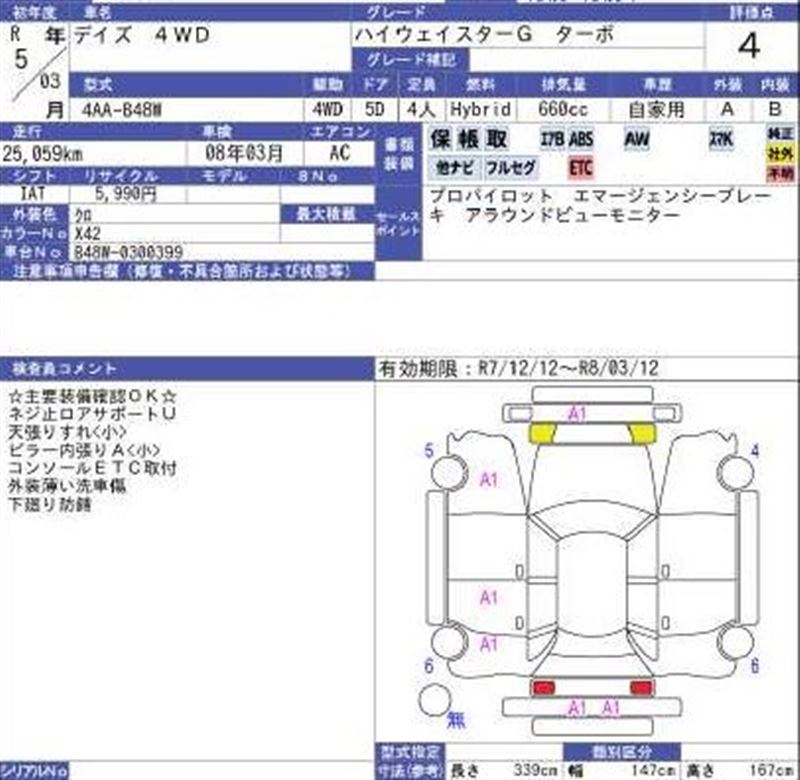The height and width of the screenshot is (780, 800).
Task: Click the tire tread number 5 on diagram
Action: click(x=429, y=450)
